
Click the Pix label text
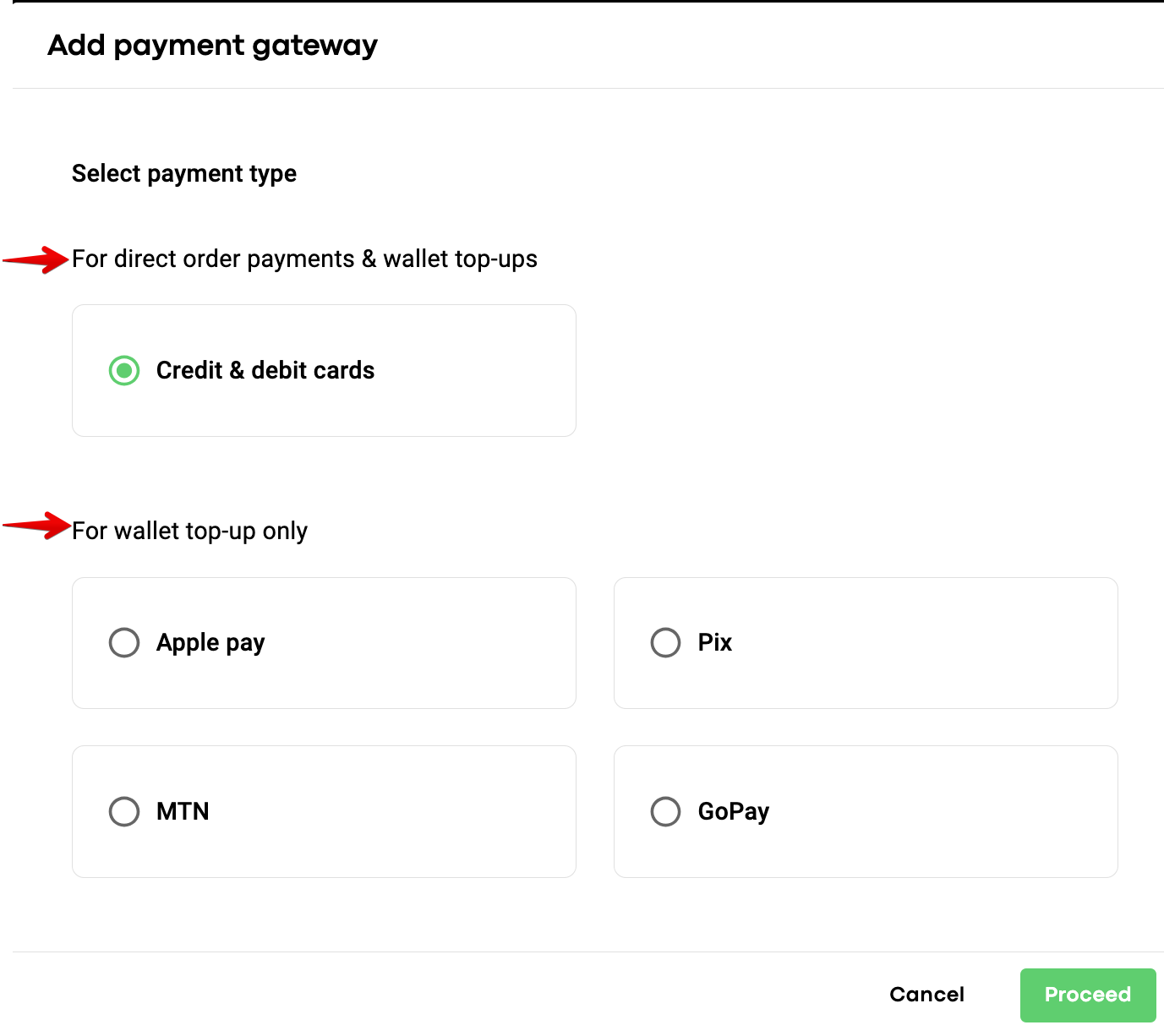[x=715, y=642]
